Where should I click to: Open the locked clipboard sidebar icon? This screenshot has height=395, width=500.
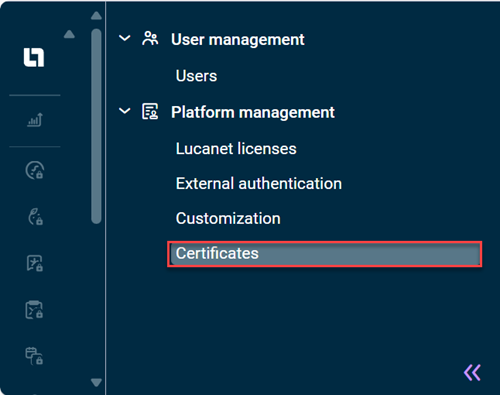34,310
